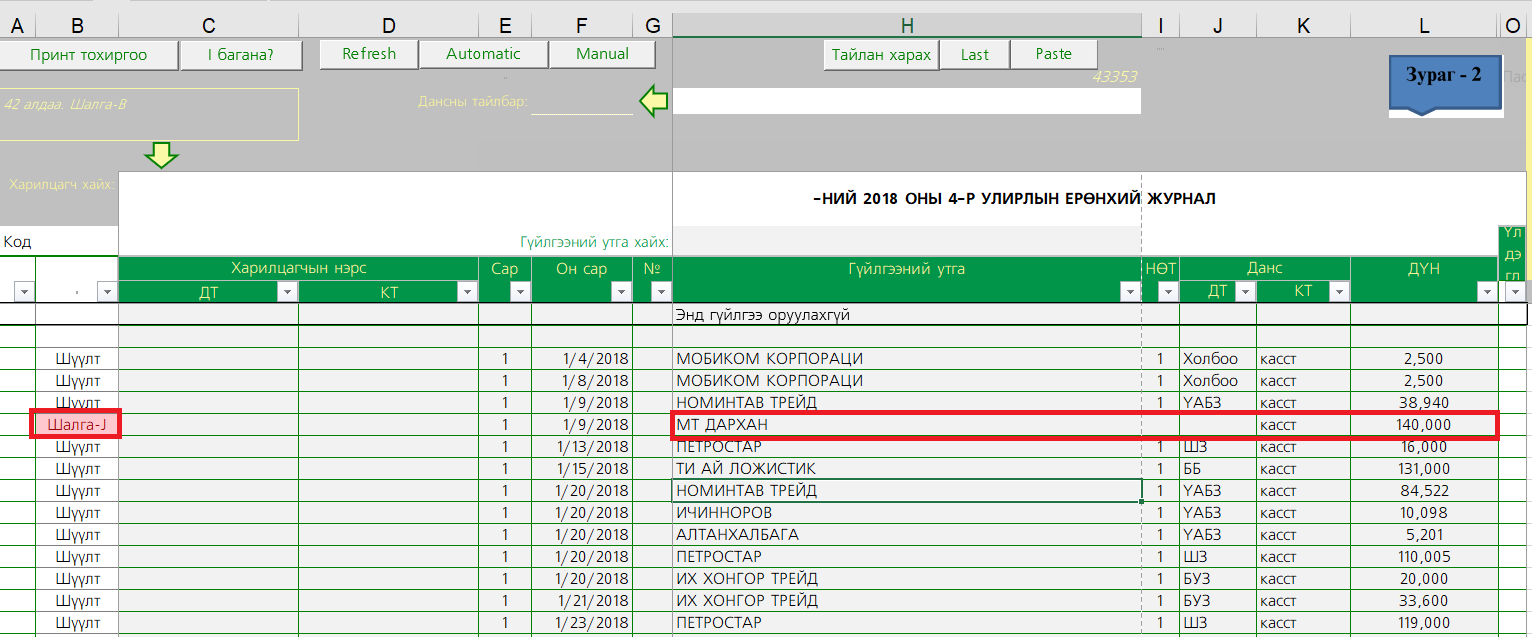Click the blue Зураг - 2 callout shape
The image size is (1532, 637).
[x=1444, y=82]
